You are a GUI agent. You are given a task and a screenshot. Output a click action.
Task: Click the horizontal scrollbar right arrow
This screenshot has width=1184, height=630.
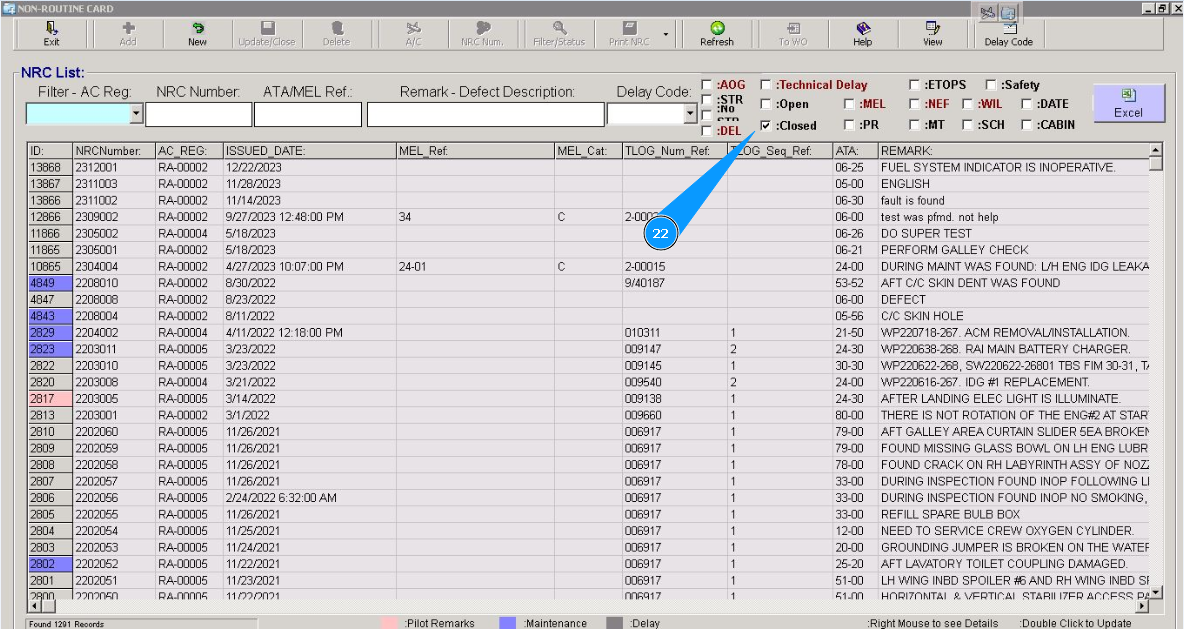(x=1142, y=606)
